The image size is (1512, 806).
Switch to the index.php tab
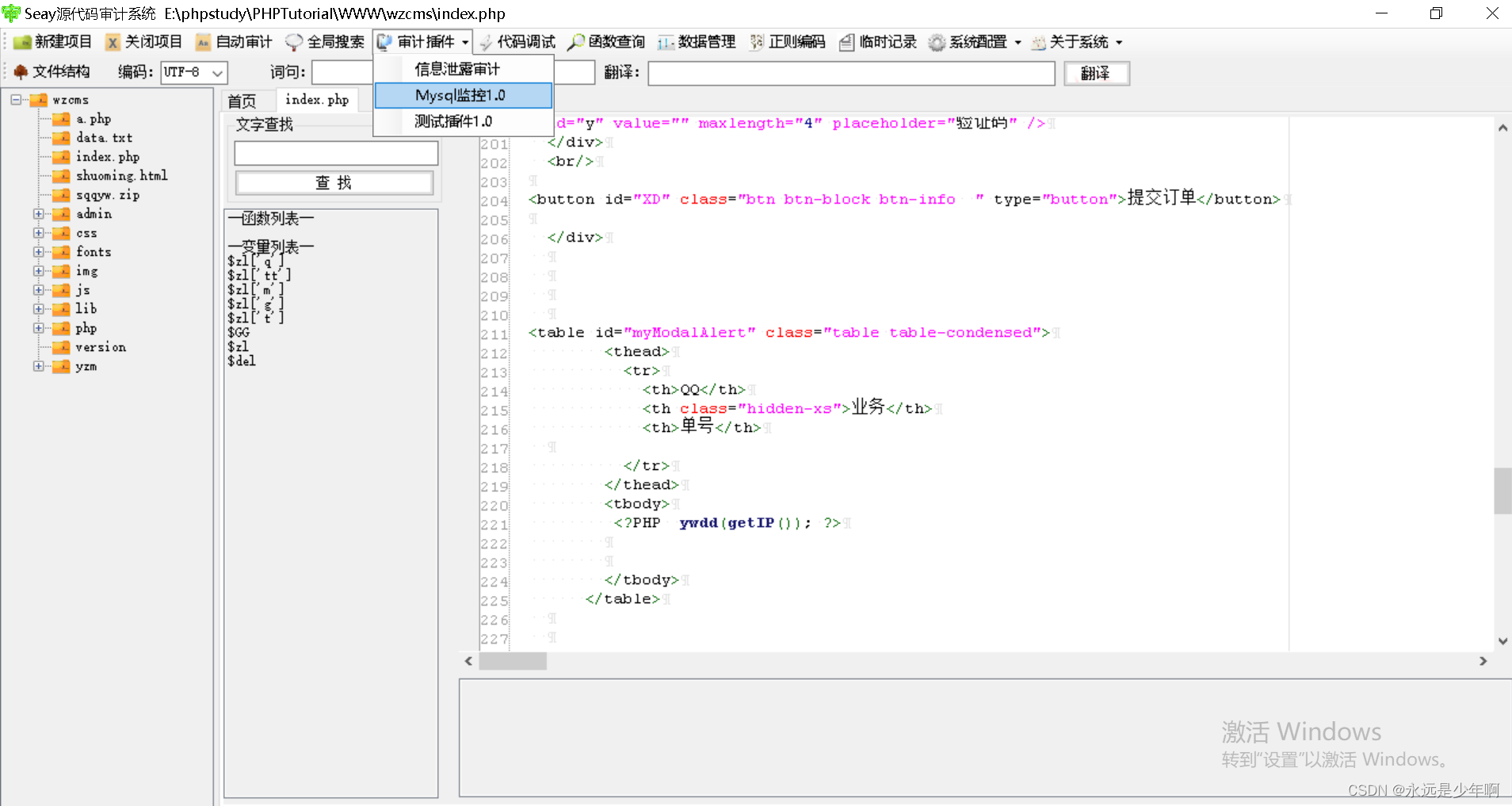(x=317, y=100)
